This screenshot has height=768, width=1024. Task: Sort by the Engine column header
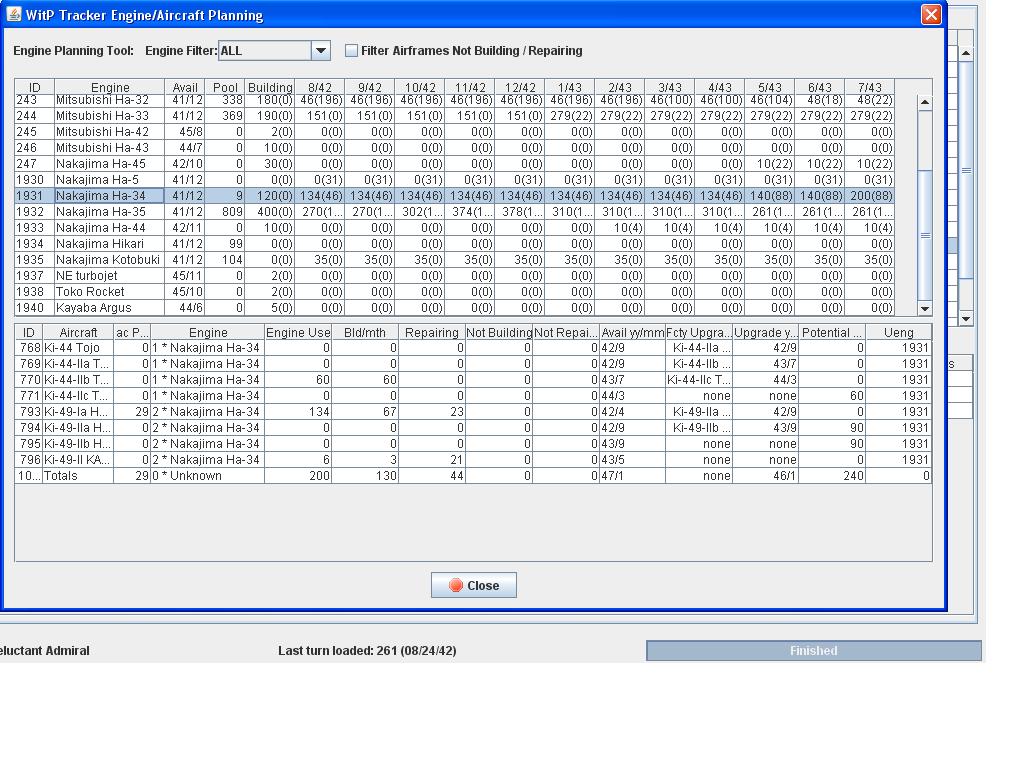(x=110, y=87)
